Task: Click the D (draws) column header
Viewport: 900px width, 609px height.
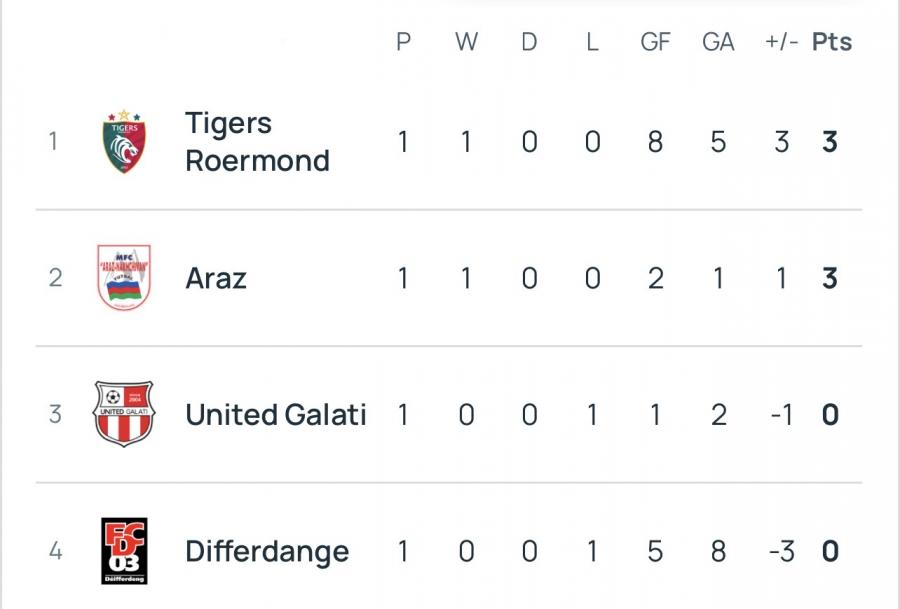Action: [x=529, y=42]
